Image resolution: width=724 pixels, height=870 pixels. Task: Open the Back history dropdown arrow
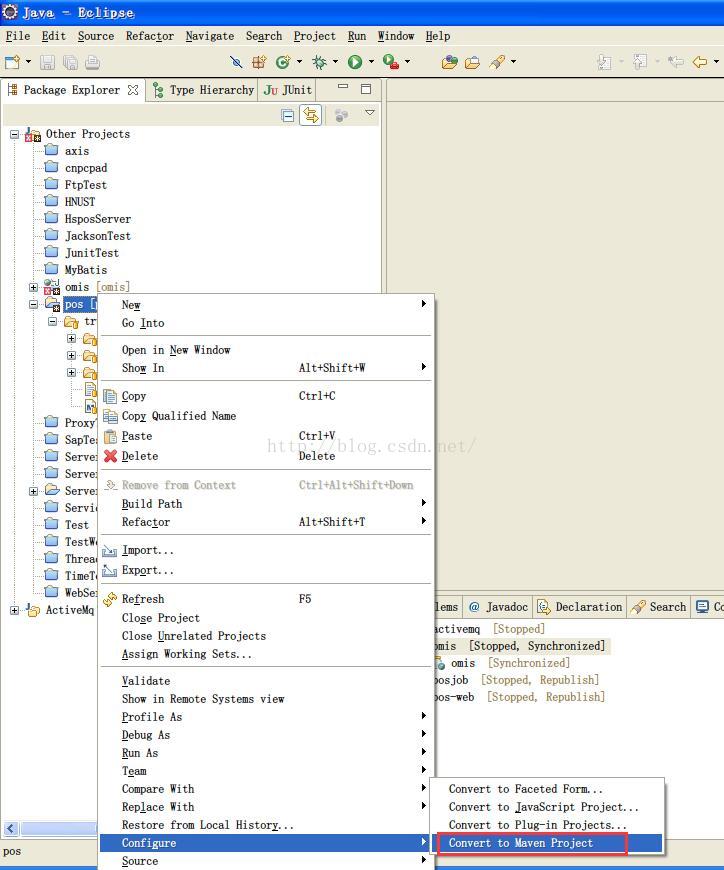coord(716,62)
